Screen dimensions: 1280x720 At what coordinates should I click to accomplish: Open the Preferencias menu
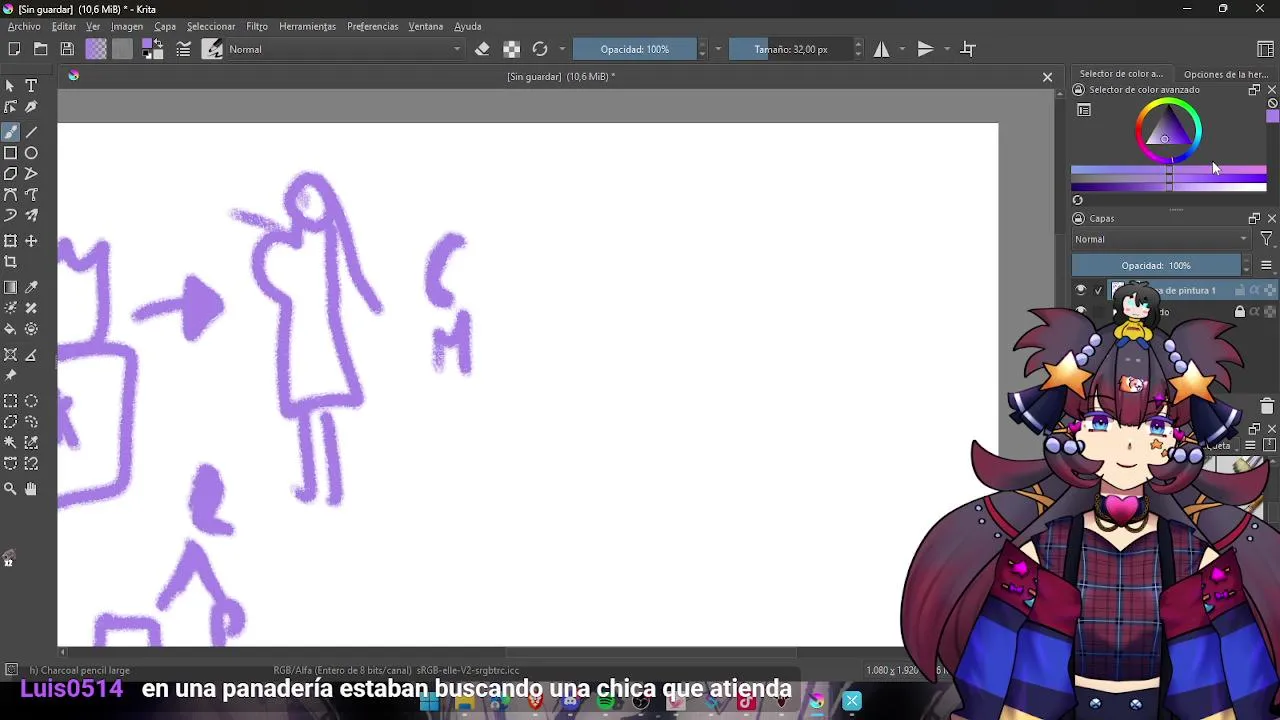coord(373,26)
